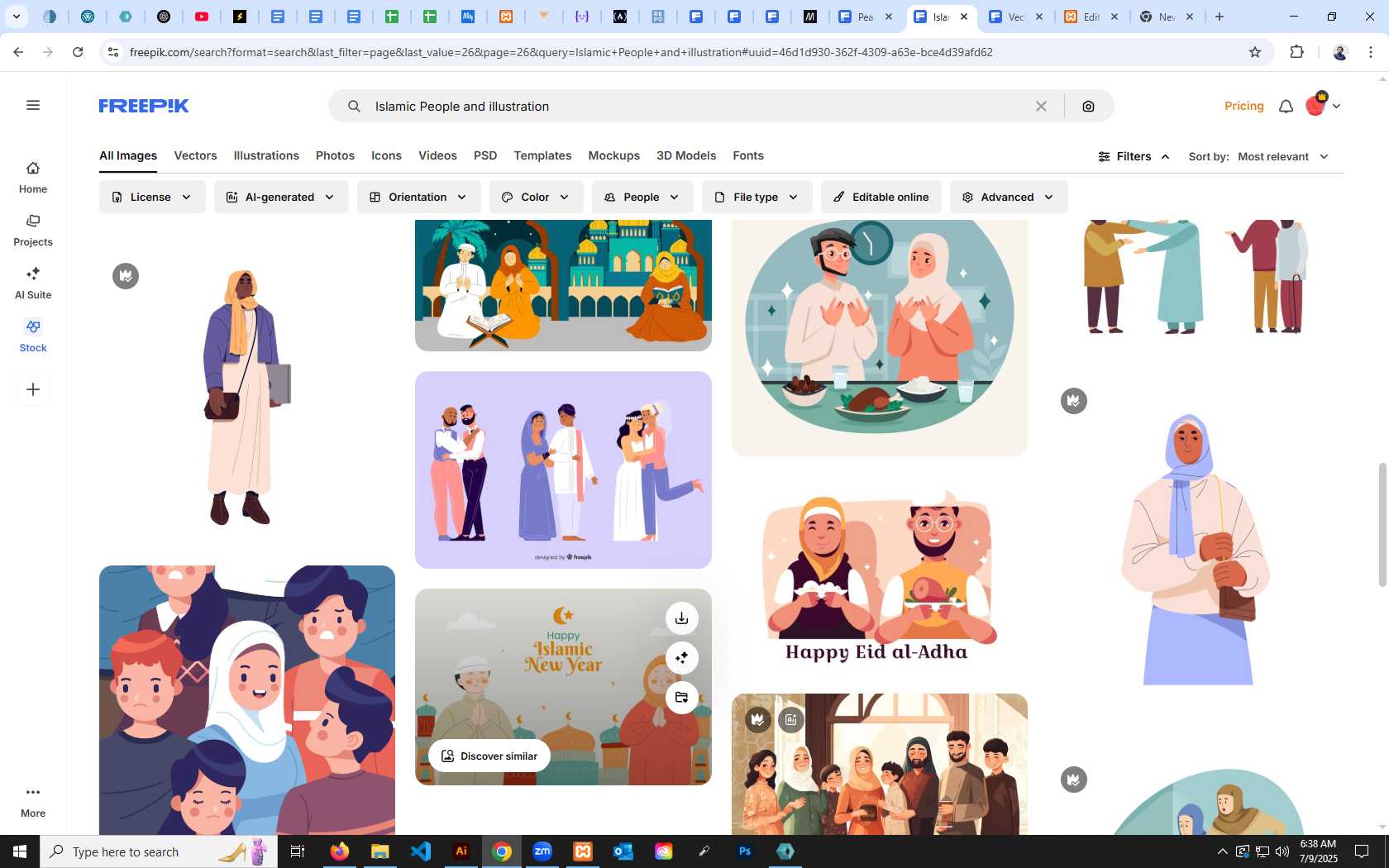
Task: Click AI-generated badge on family gathering image
Action: 790,720
